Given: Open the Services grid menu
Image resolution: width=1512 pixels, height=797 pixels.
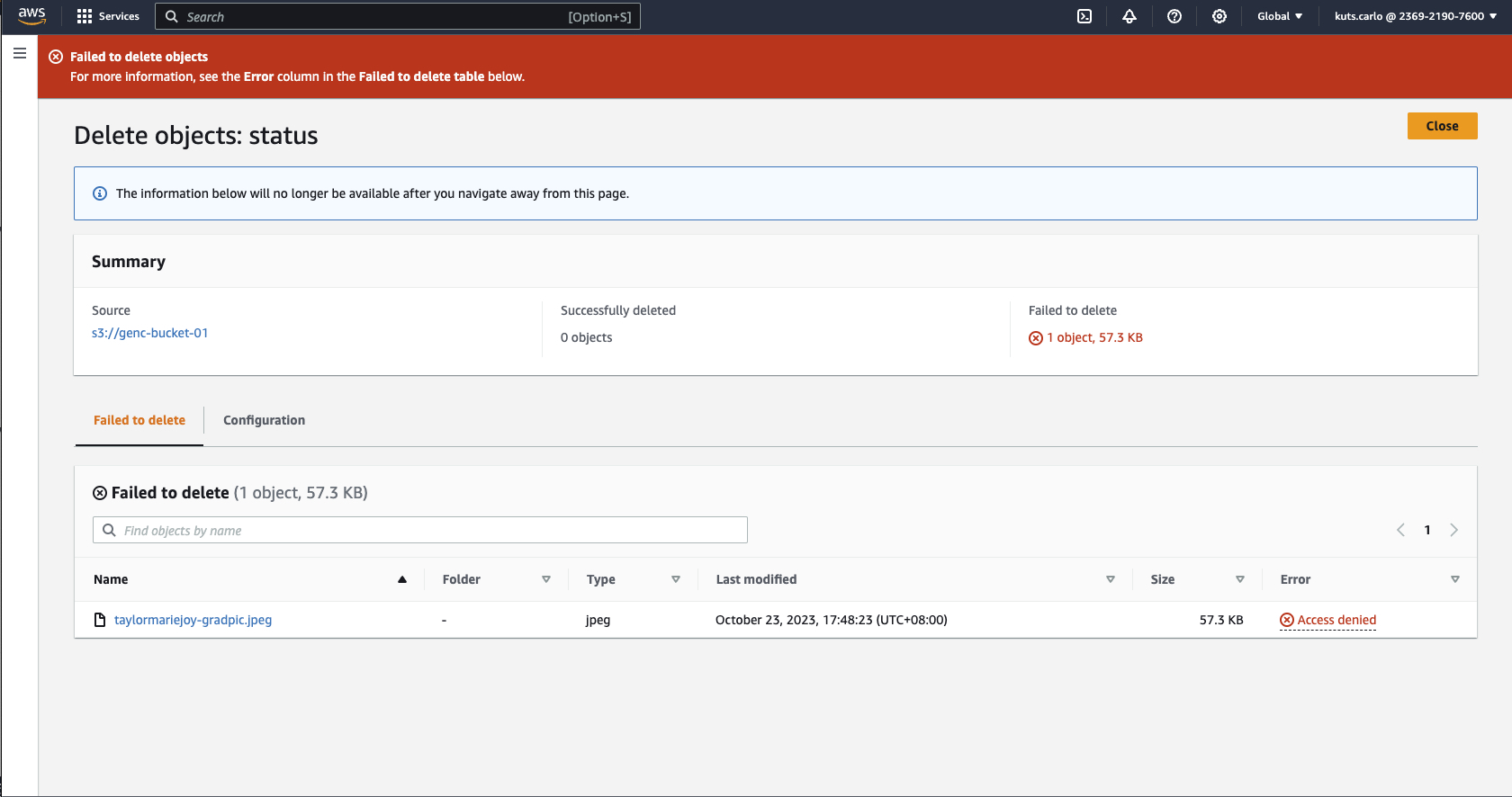Looking at the screenshot, I should coord(108,16).
